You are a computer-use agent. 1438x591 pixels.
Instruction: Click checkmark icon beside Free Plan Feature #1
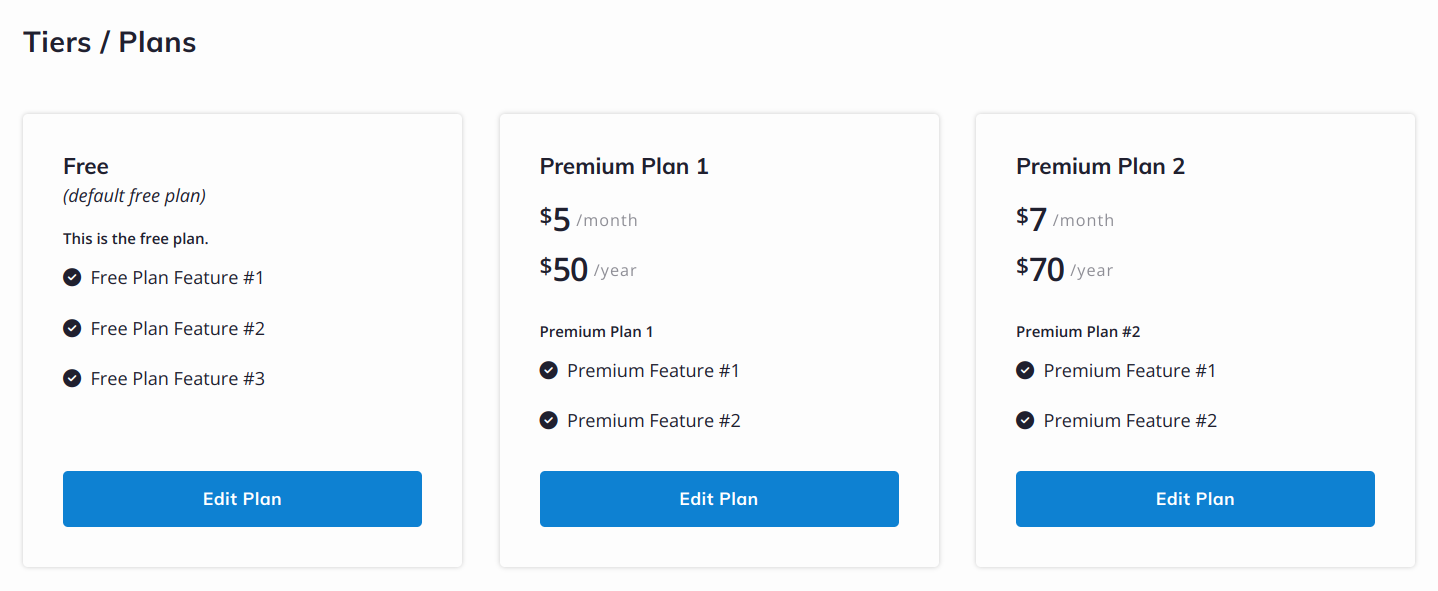[x=72, y=277]
